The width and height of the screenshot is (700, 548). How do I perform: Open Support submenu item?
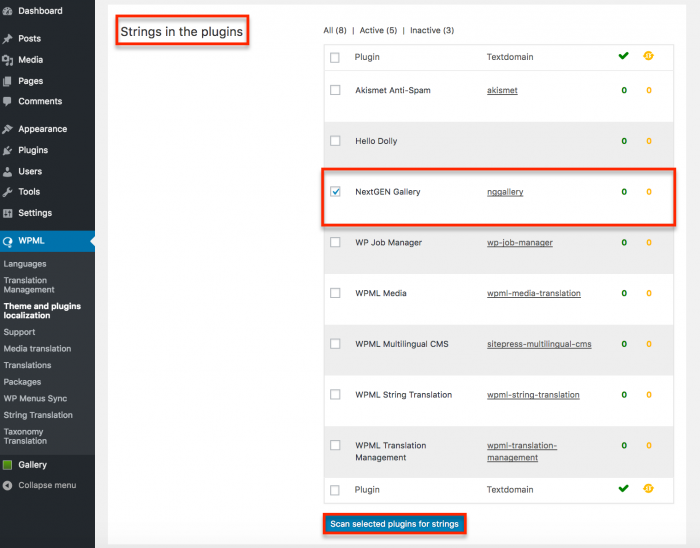click(x=19, y=332)
